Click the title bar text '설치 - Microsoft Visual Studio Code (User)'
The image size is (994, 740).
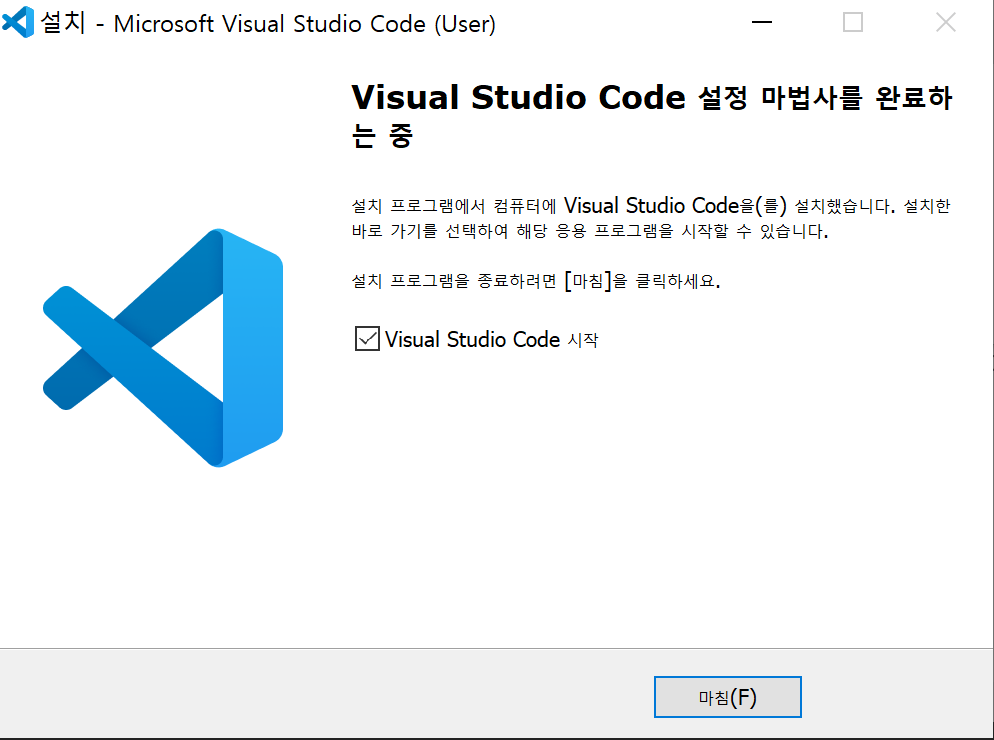268,23
